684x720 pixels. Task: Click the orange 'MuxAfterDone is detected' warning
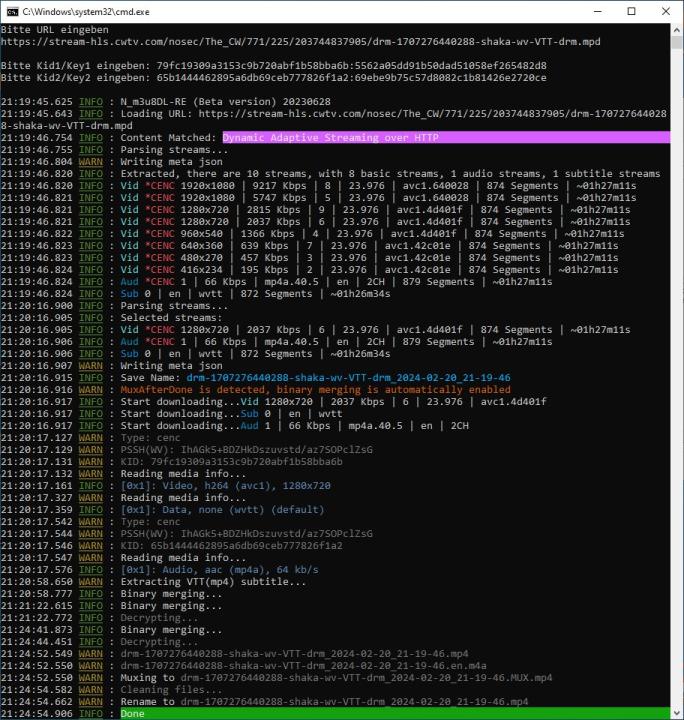click(315, 389)
